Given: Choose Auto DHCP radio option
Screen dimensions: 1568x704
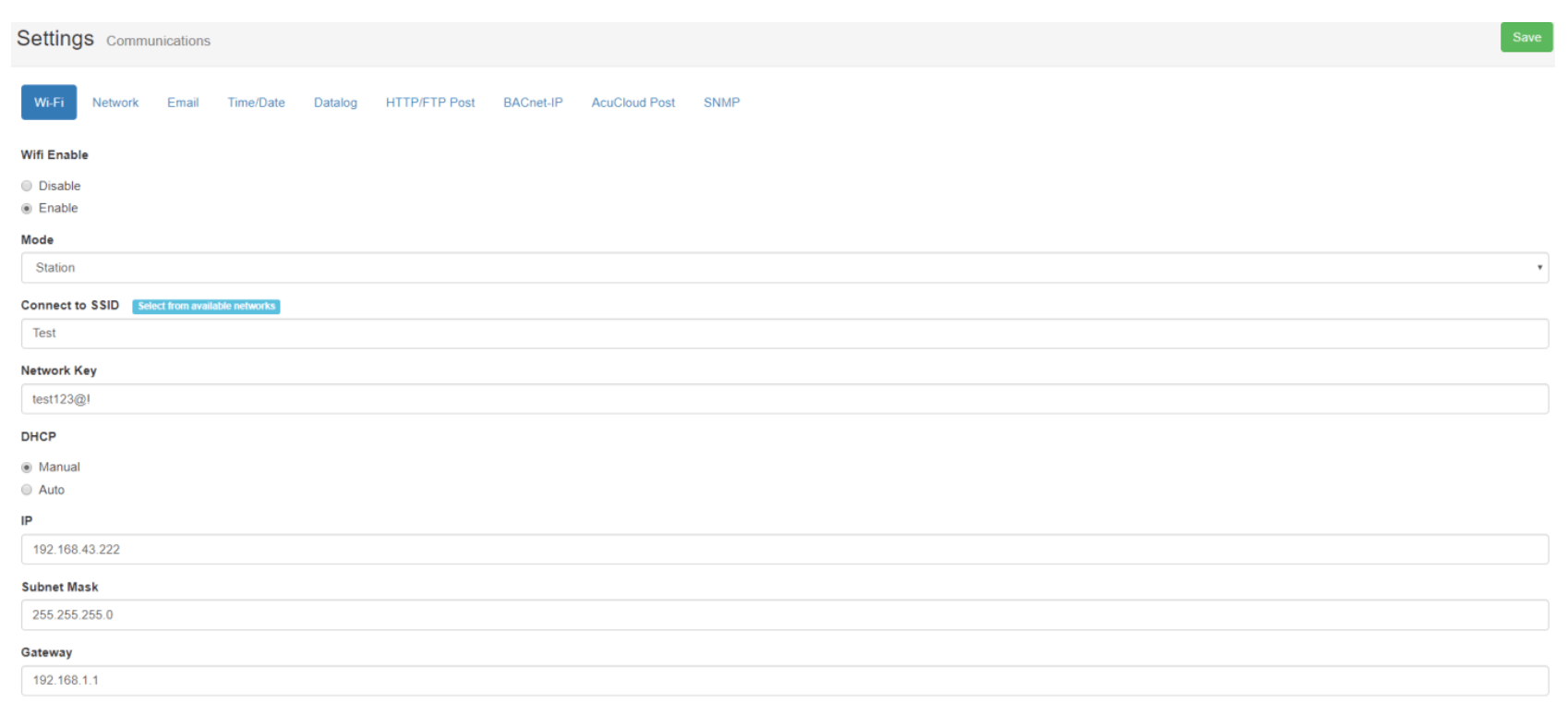Looking at the screenshot, I should point(27,491).
